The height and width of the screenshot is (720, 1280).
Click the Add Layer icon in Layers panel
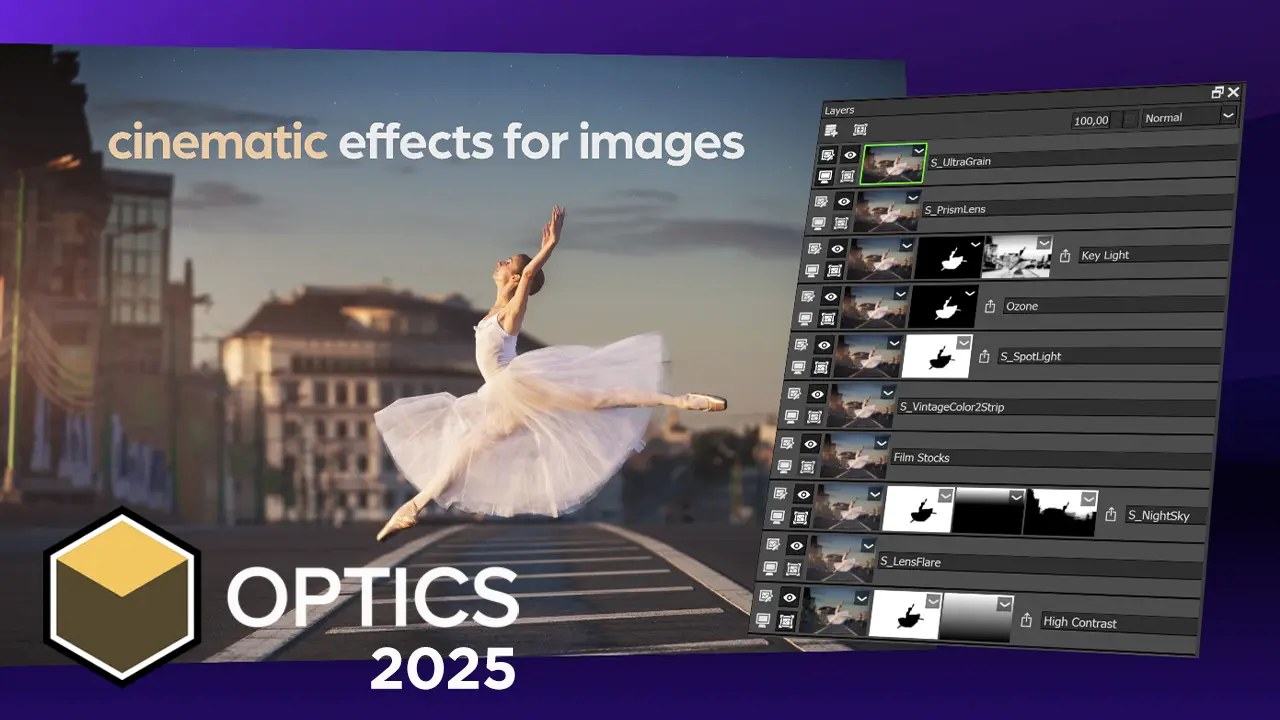tap(832, 130)
